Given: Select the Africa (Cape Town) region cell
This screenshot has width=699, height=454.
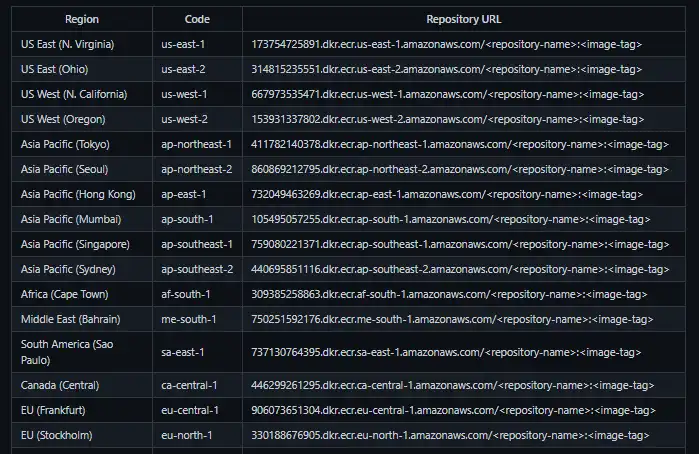Looking at the screenshot, I should point(82,294).
